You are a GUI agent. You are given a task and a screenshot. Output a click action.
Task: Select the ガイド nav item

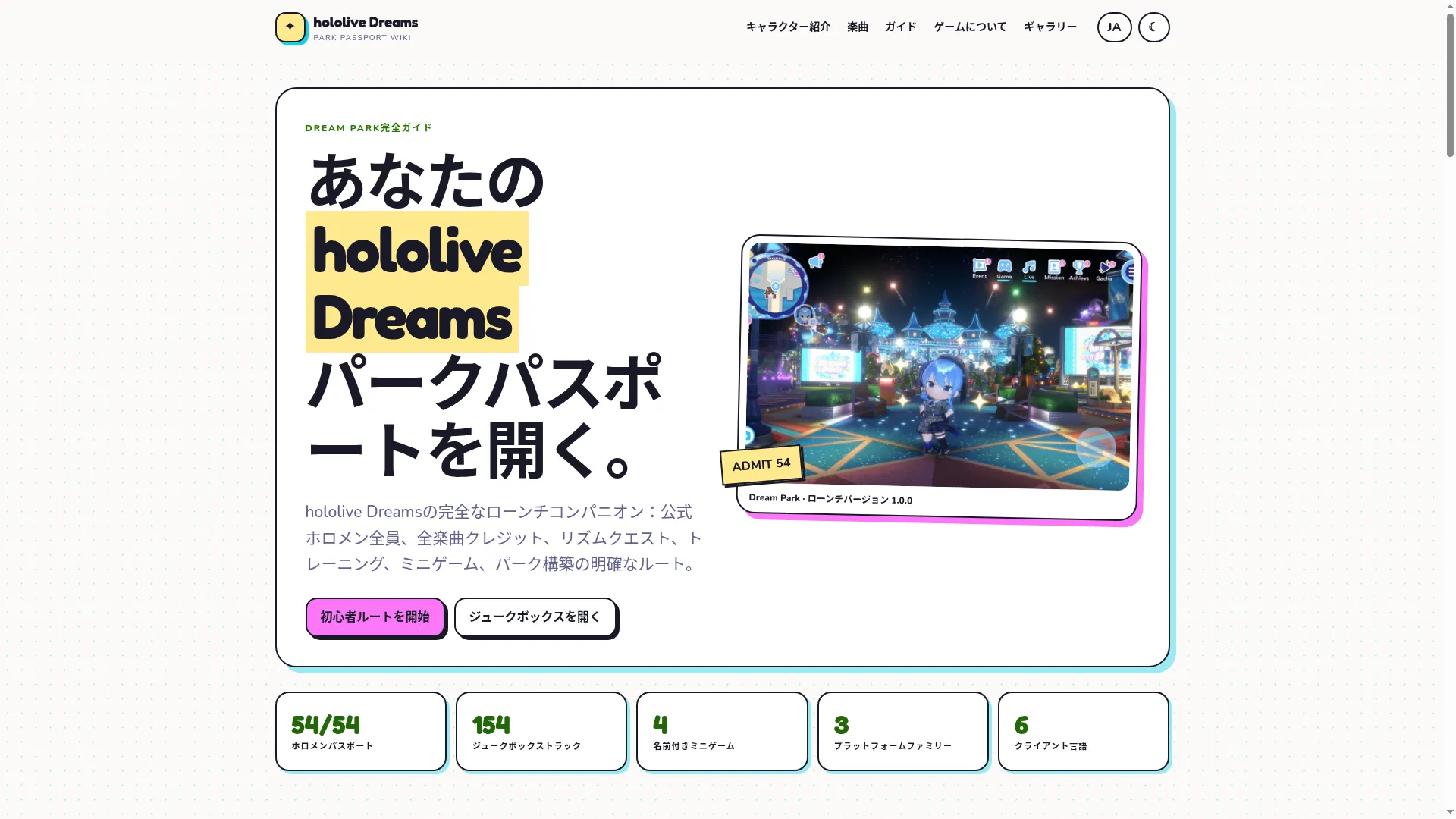[901, 27]
